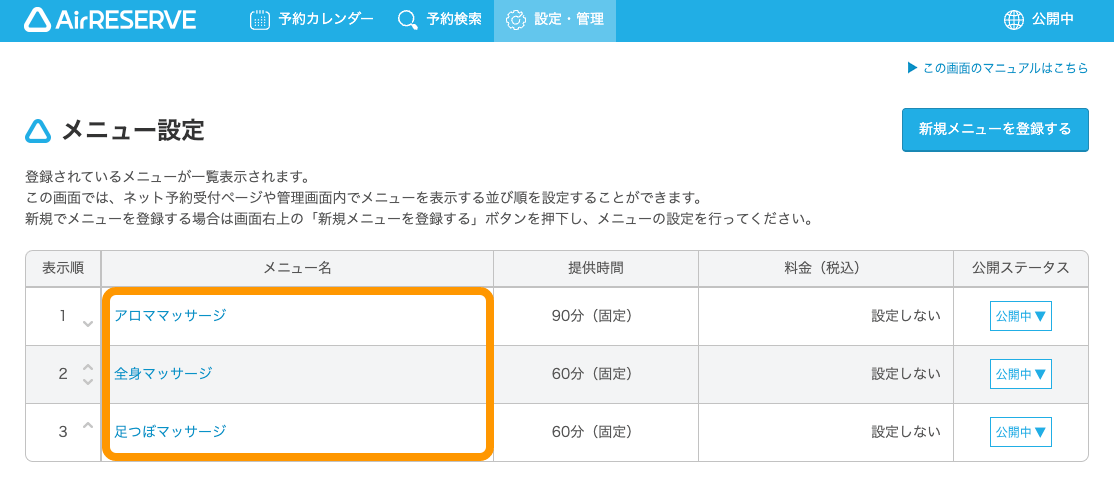The width and height of the screenshot is (1114, 492).
Task: Open the 全身マッサージ menu link
Action: 163,373
